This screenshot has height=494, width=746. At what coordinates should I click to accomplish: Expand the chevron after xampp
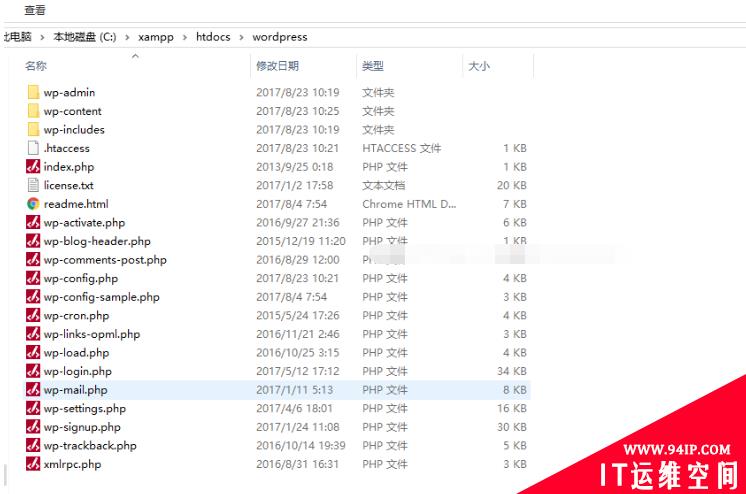(185, 37)
